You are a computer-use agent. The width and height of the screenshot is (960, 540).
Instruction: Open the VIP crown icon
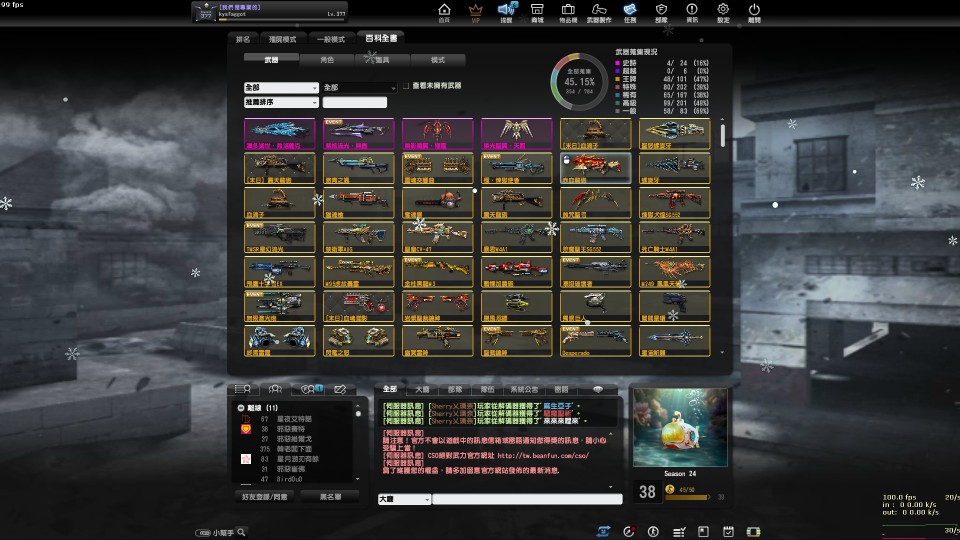pos(475,11)
